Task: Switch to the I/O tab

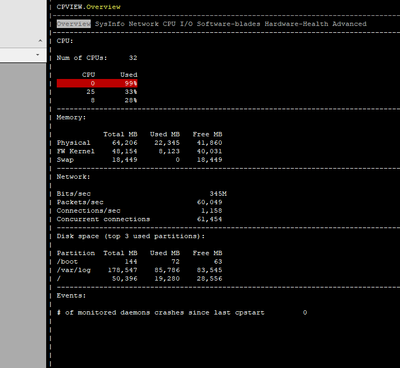Action: click(186, 24)
